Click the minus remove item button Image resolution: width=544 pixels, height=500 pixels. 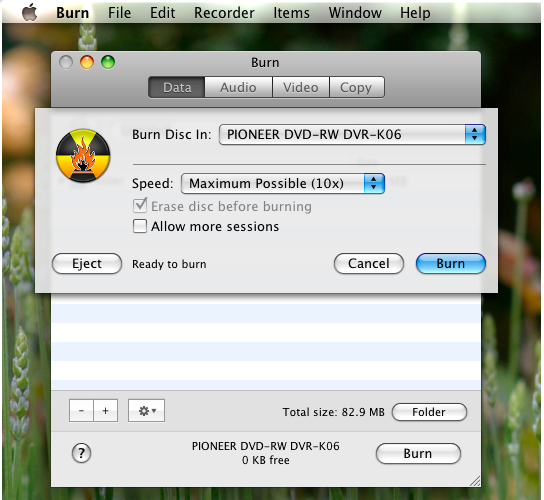[x=81, y=411]
